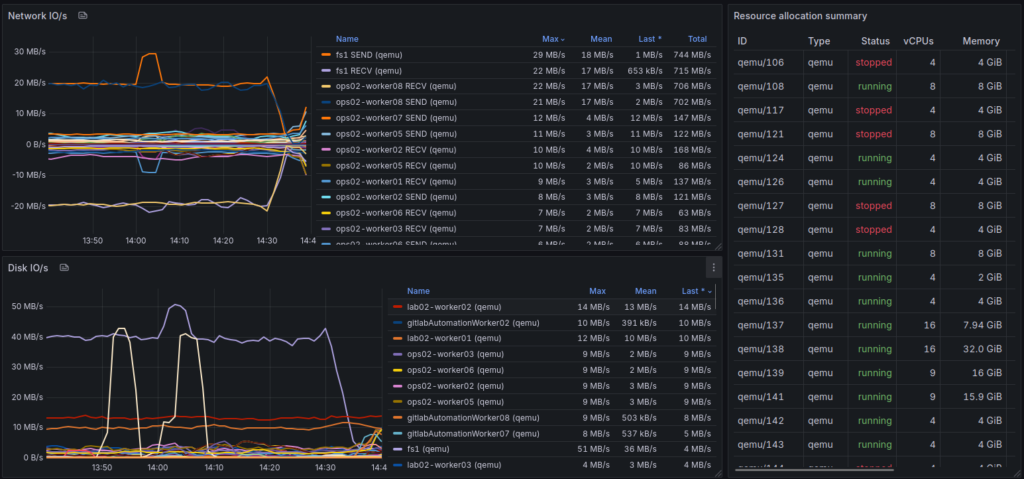The height and width of the screenshot is (479, 1024).
Task: Click the icon beside the Network IO/s title
Action: pyautogui.click(x=83, y=16)
